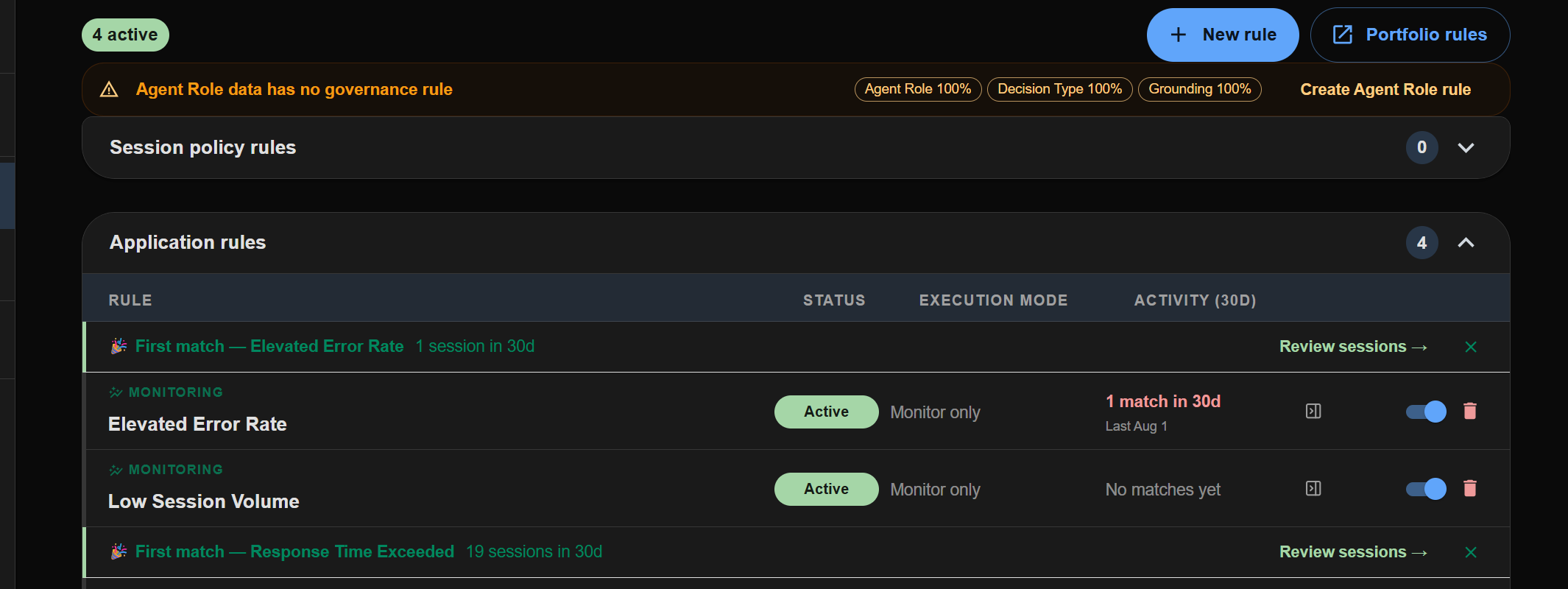Click the warning triangle icon
The width and height of the screenshot is (1568, 589).
[109, 89]
